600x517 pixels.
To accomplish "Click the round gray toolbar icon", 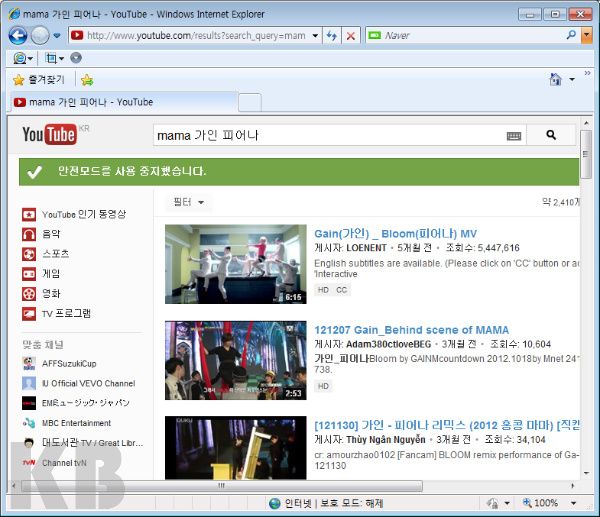I will 76,58.
